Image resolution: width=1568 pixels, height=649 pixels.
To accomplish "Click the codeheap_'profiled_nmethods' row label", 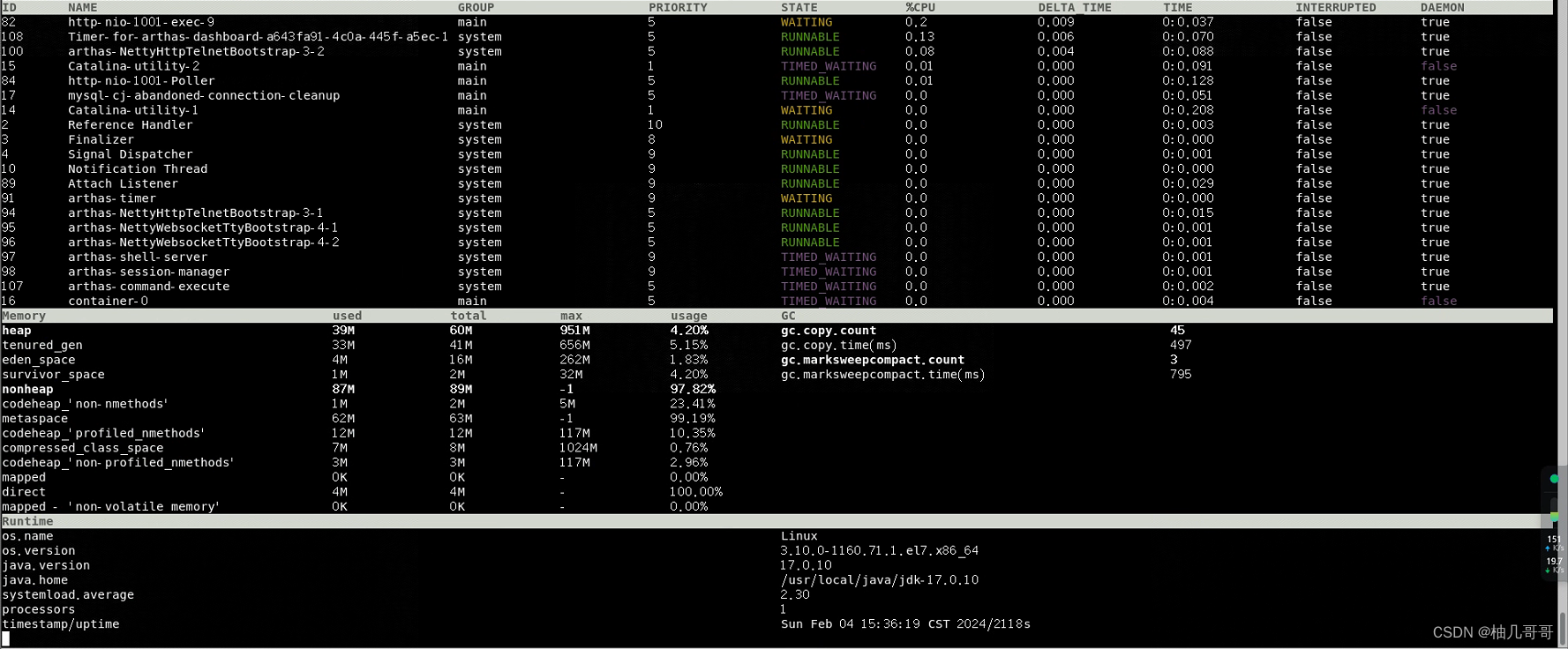I will coord(103,433).
